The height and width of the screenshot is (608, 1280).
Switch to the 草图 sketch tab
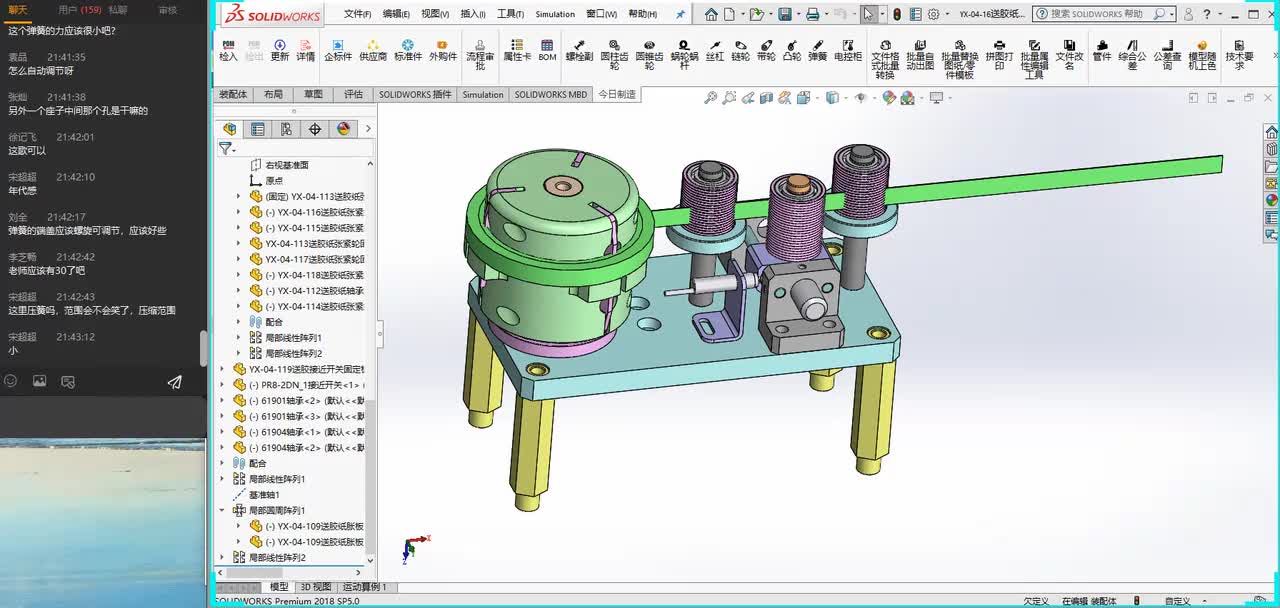(313, 94)
